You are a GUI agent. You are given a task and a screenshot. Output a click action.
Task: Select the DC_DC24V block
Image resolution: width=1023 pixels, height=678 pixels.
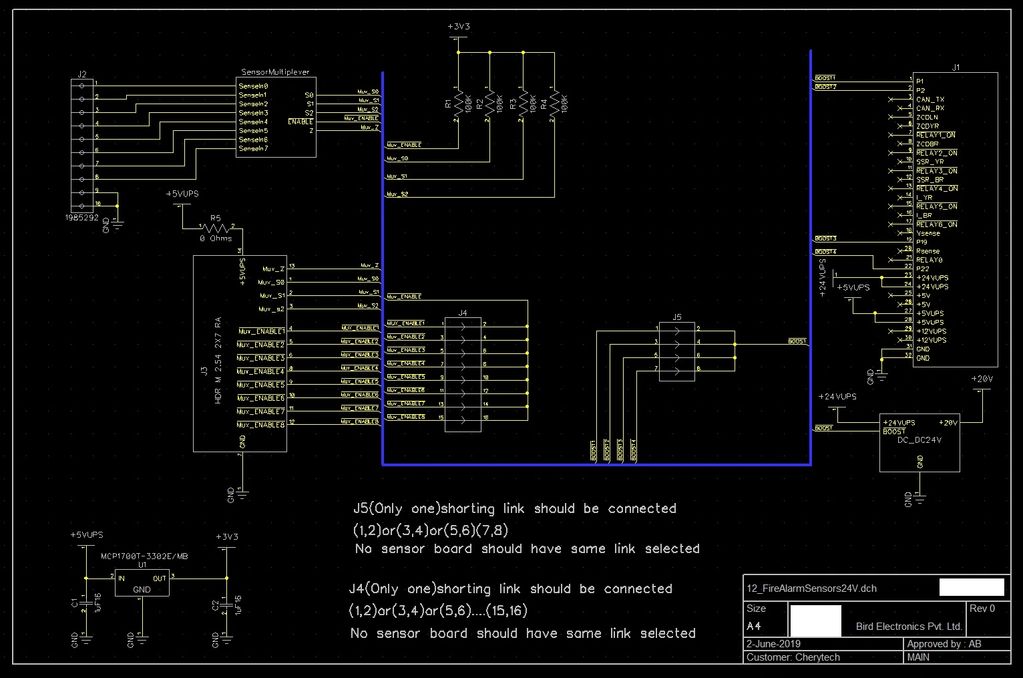(x=919, y=442)
